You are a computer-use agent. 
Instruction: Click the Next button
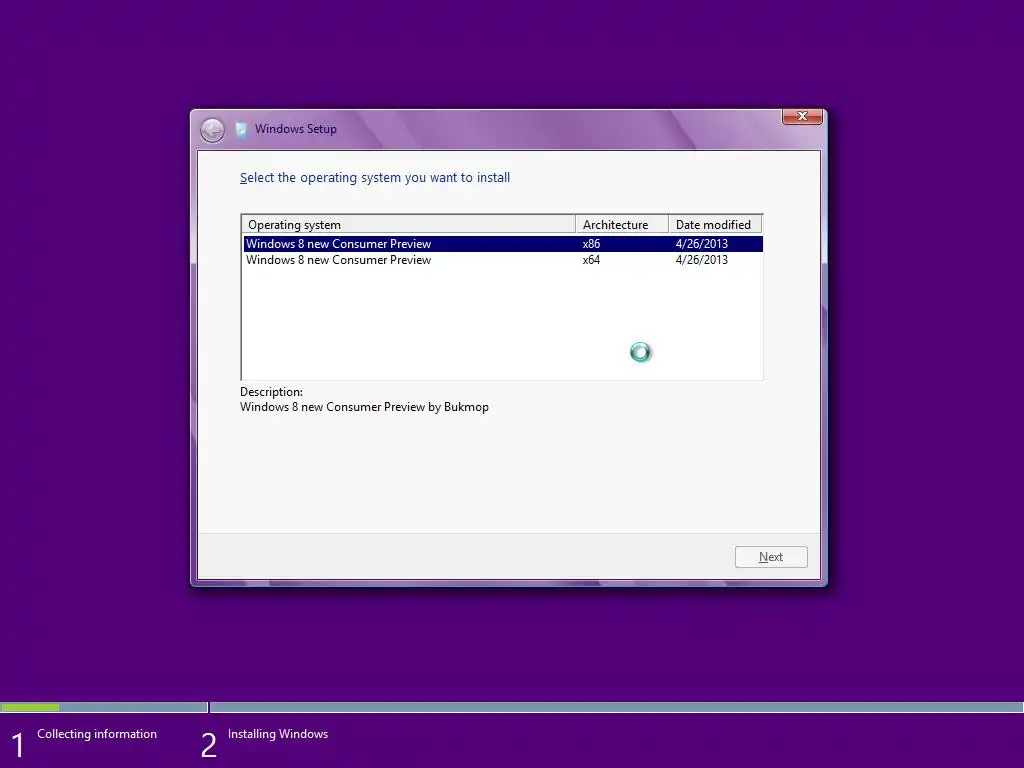coord(771,557)
